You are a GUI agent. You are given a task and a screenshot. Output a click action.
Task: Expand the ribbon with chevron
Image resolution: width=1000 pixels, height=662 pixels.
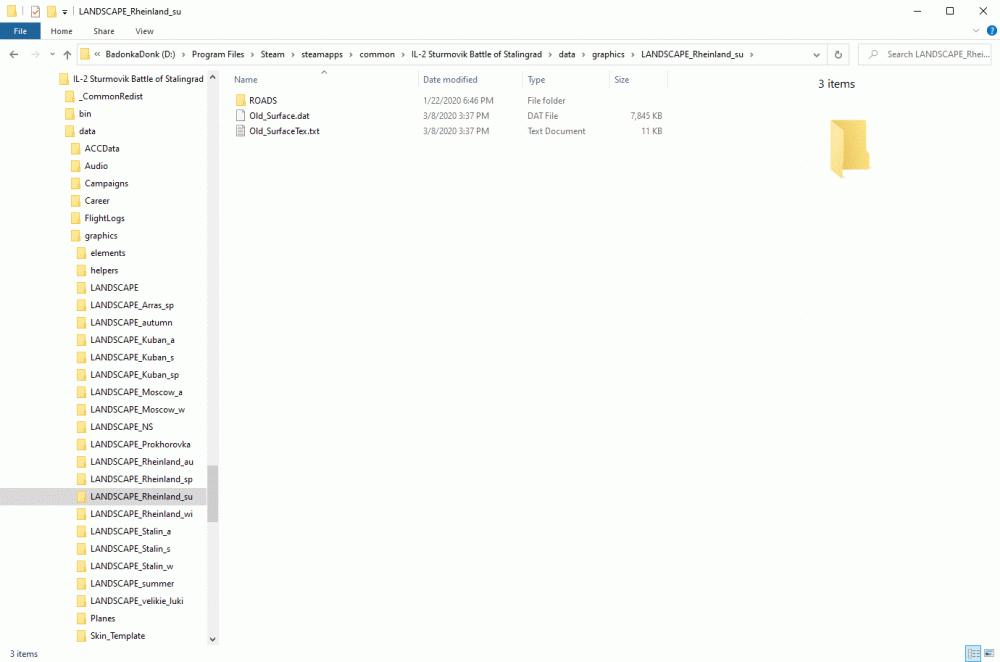tap(975, 31)
